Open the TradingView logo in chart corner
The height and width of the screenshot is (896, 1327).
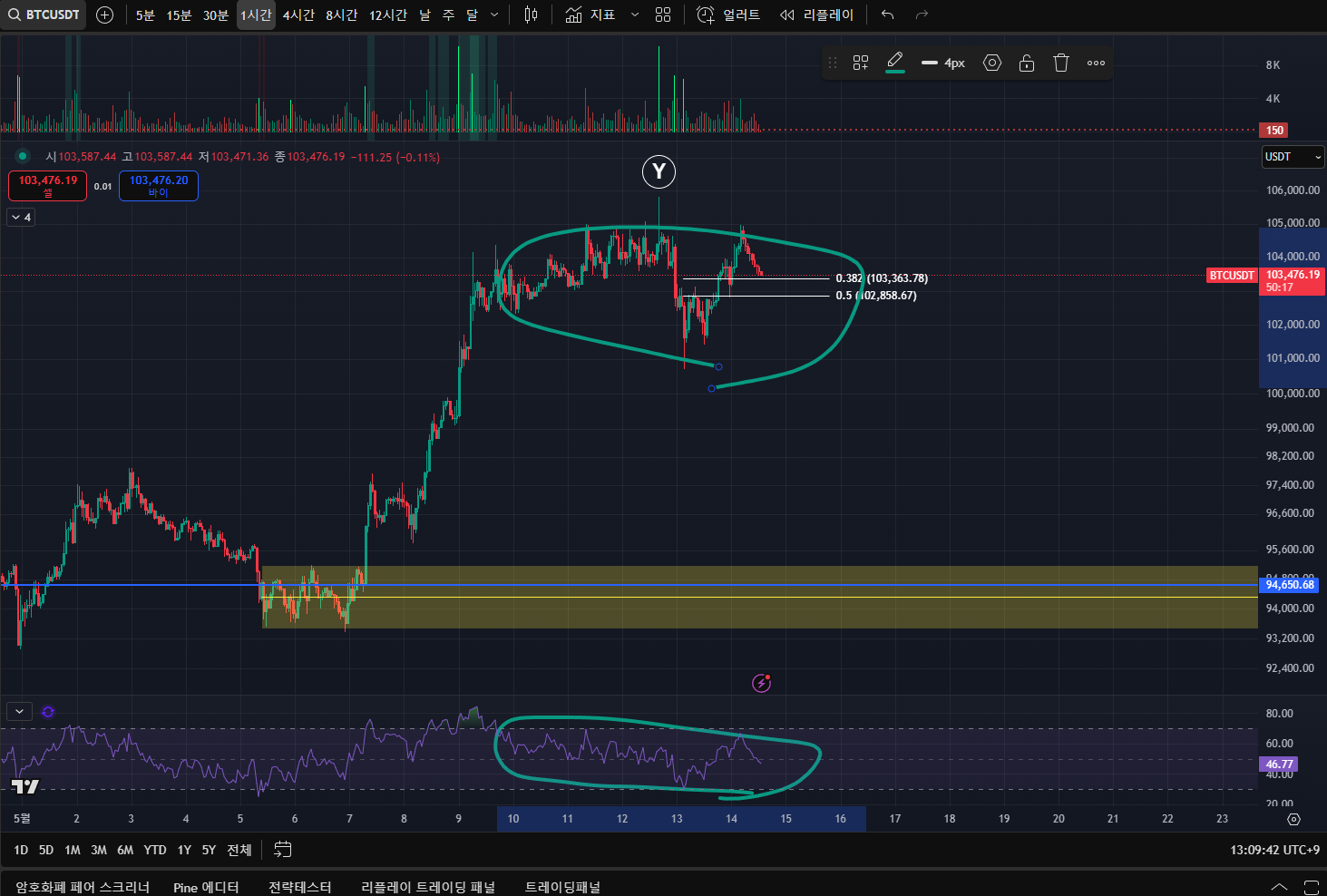pyautogui.click(x=25, y=786)
